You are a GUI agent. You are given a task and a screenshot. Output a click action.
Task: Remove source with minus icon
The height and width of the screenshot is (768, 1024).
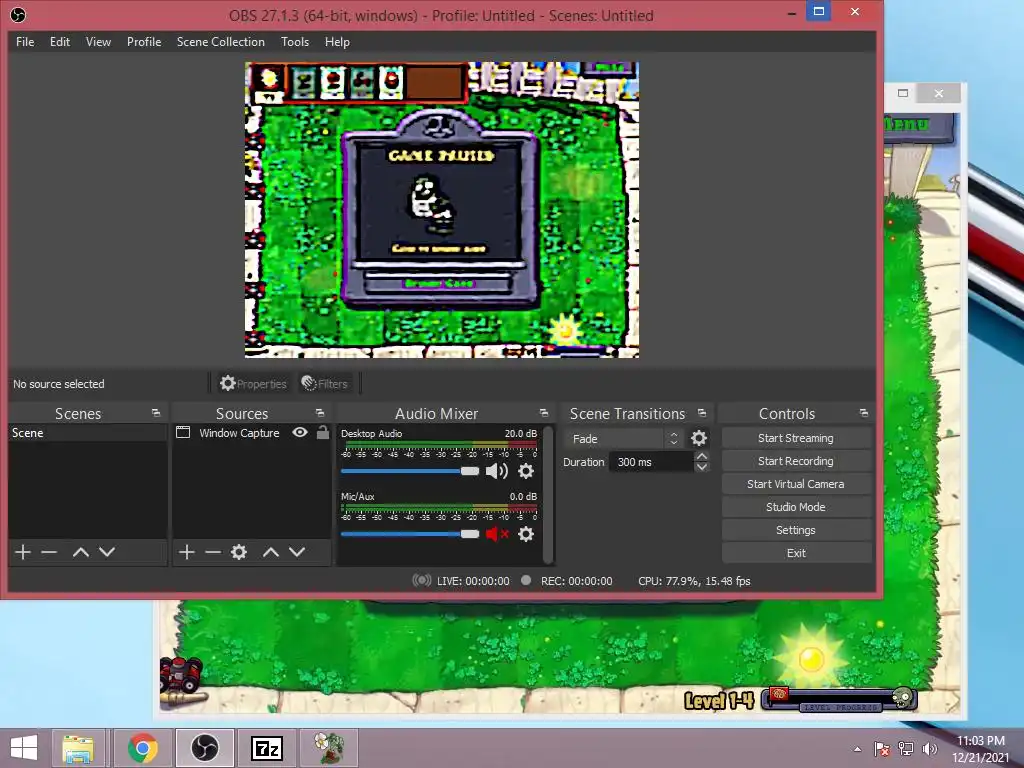click(213, 552)
